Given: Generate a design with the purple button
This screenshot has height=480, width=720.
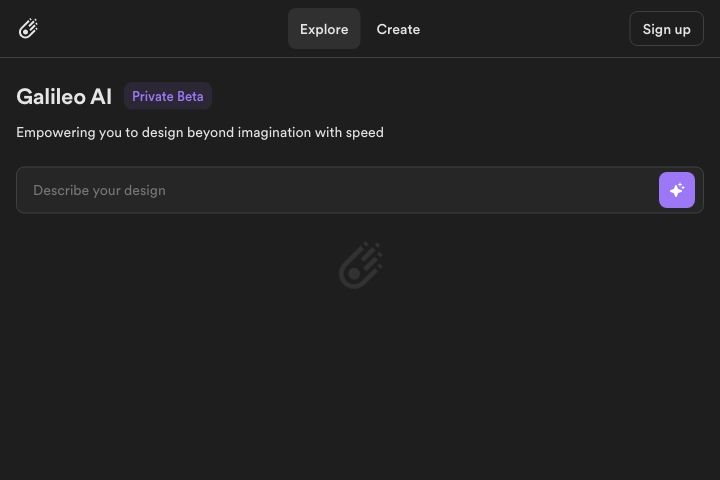Looking at the screenshot, I should click(676, 190).
